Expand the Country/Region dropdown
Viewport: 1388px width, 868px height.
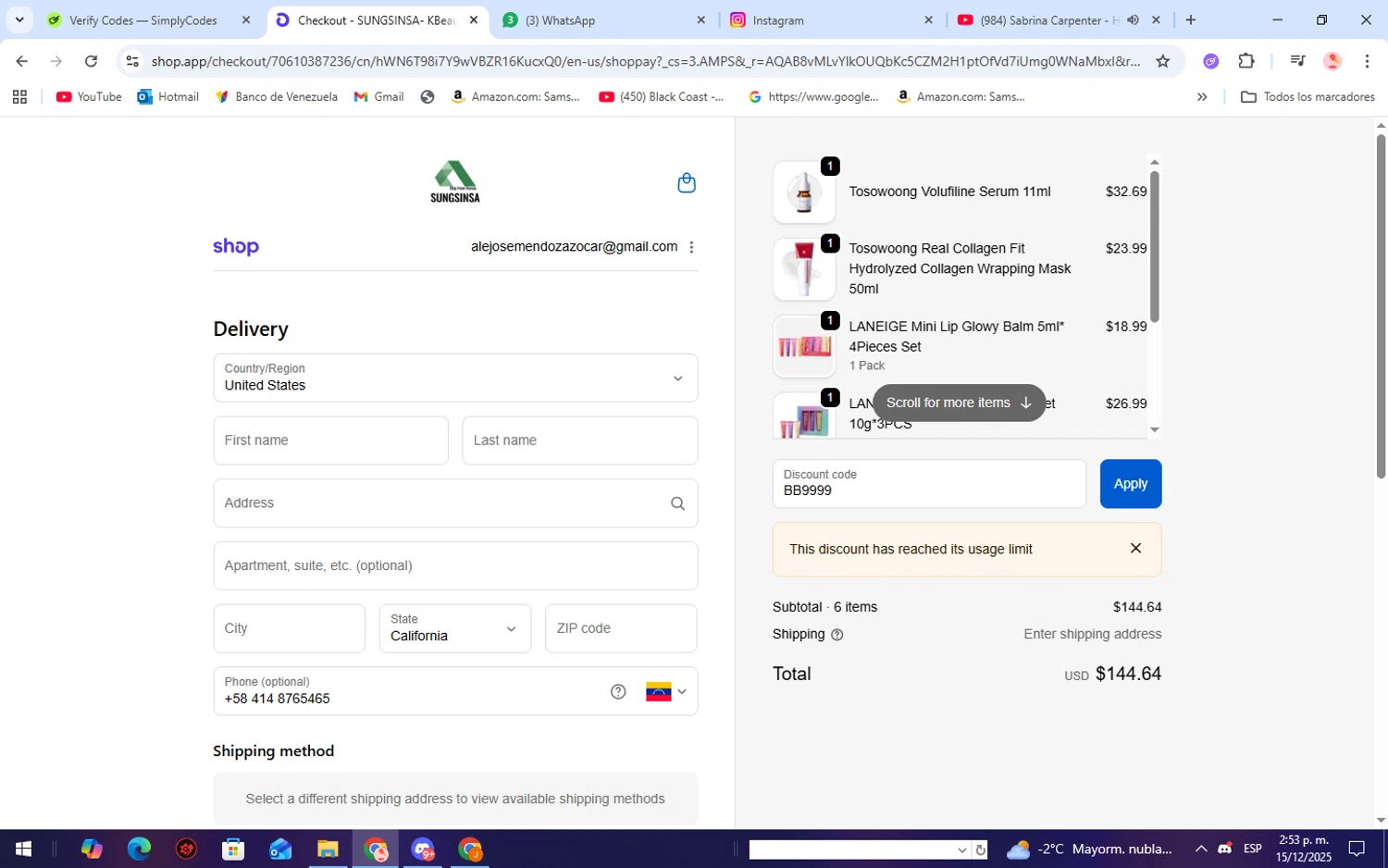coord(455,378)
